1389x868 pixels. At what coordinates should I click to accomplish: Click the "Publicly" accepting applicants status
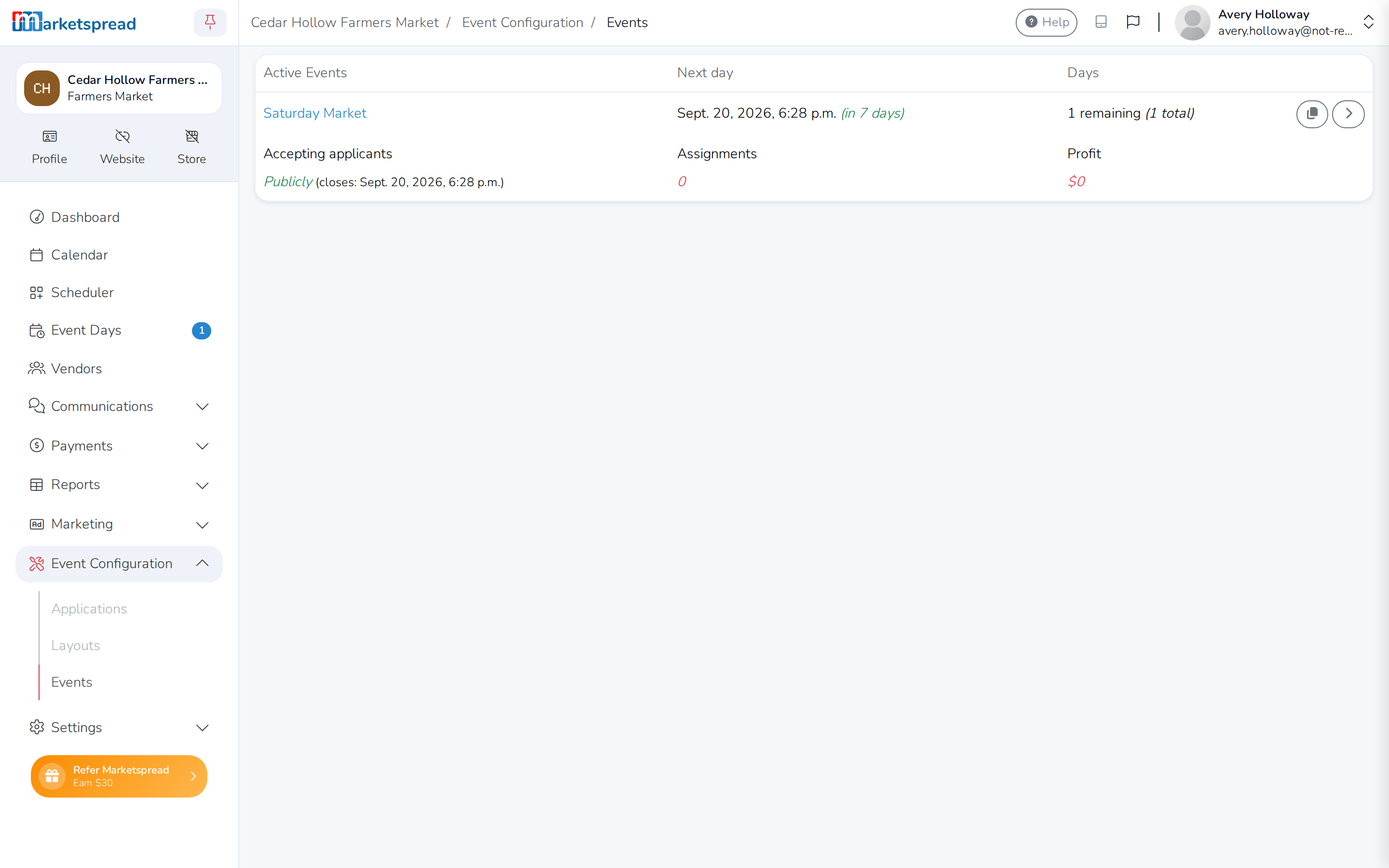288,181
